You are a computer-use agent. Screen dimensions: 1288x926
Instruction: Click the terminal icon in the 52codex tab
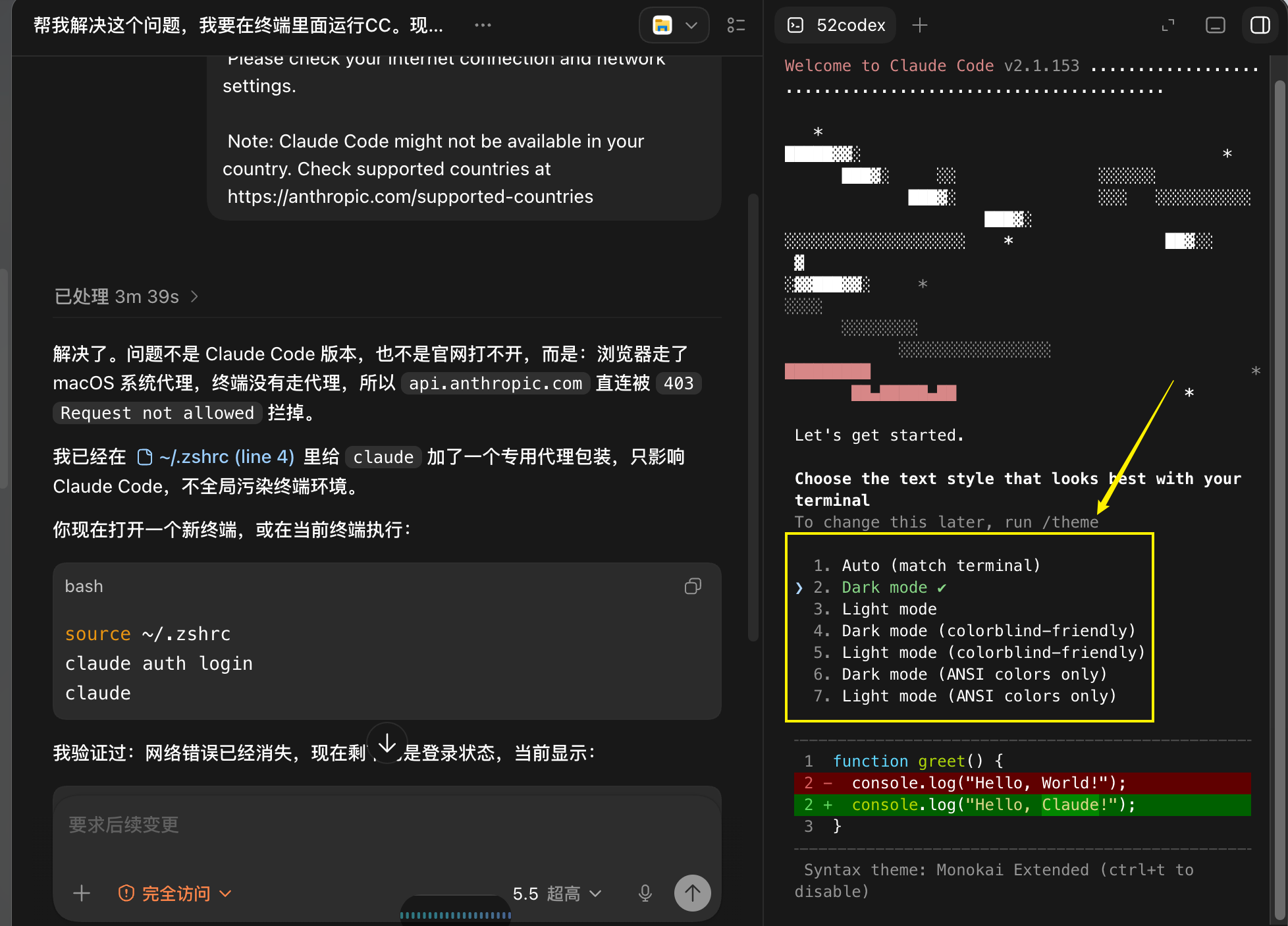[795, 25]
